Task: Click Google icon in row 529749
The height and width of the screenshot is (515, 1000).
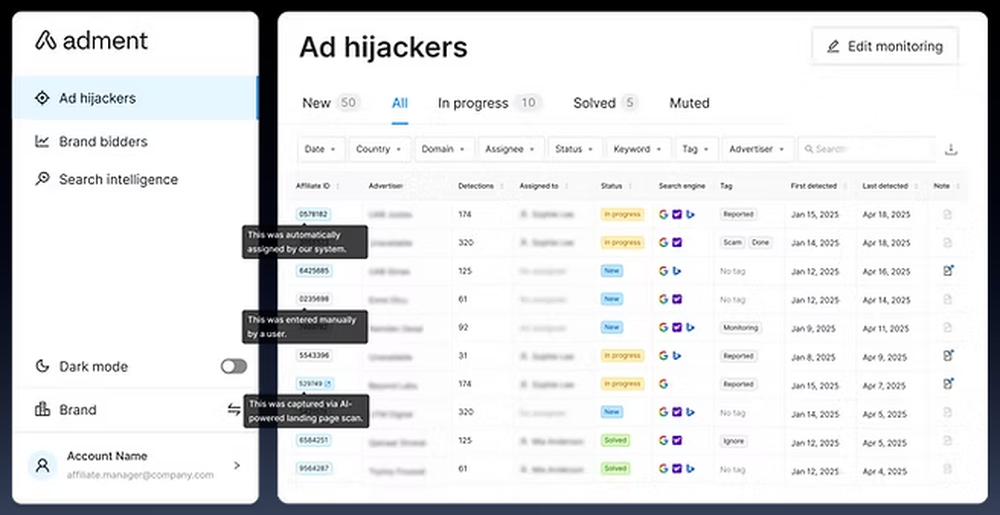Action: click(663, 384)
